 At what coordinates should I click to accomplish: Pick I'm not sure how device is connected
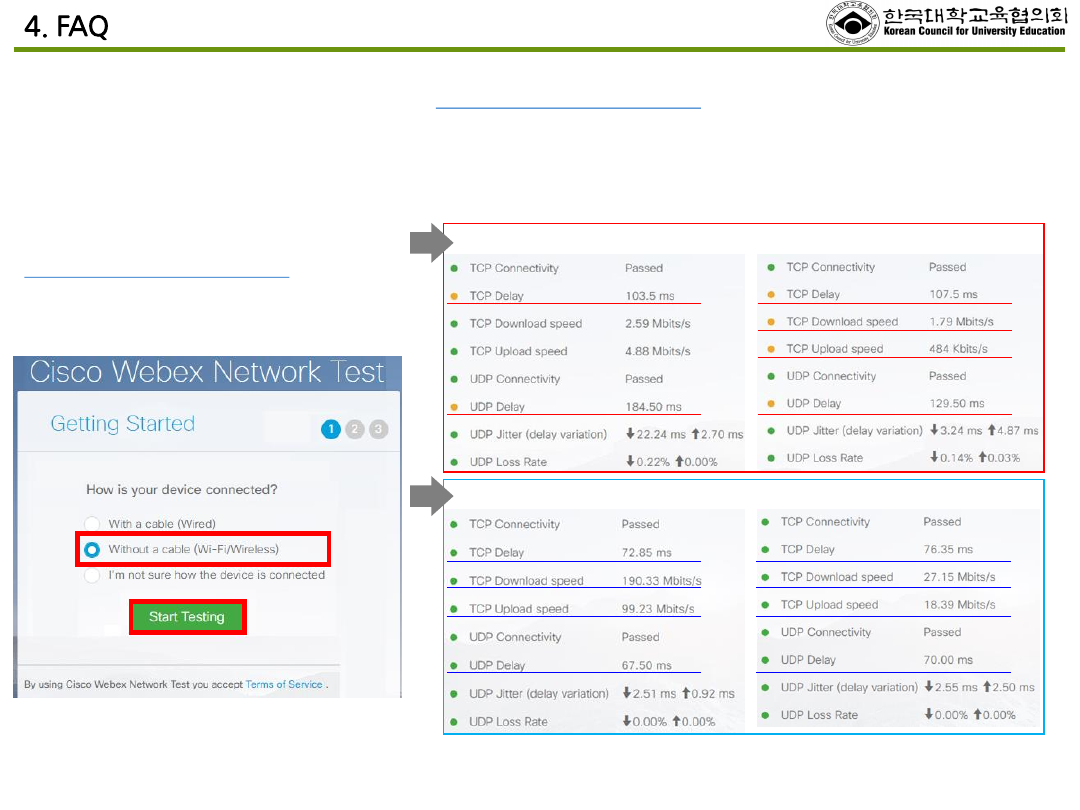pyautogui.click(x=93, y=575)
